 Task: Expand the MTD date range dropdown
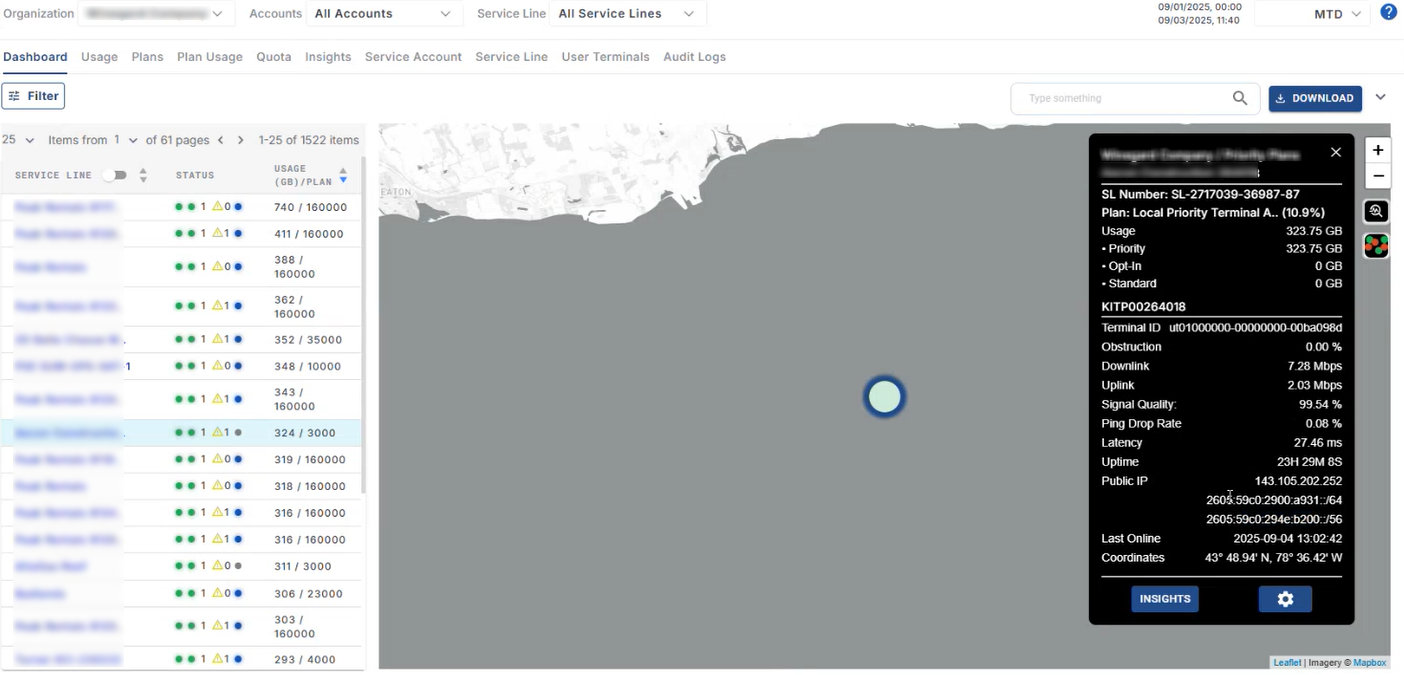point(1337,14)
